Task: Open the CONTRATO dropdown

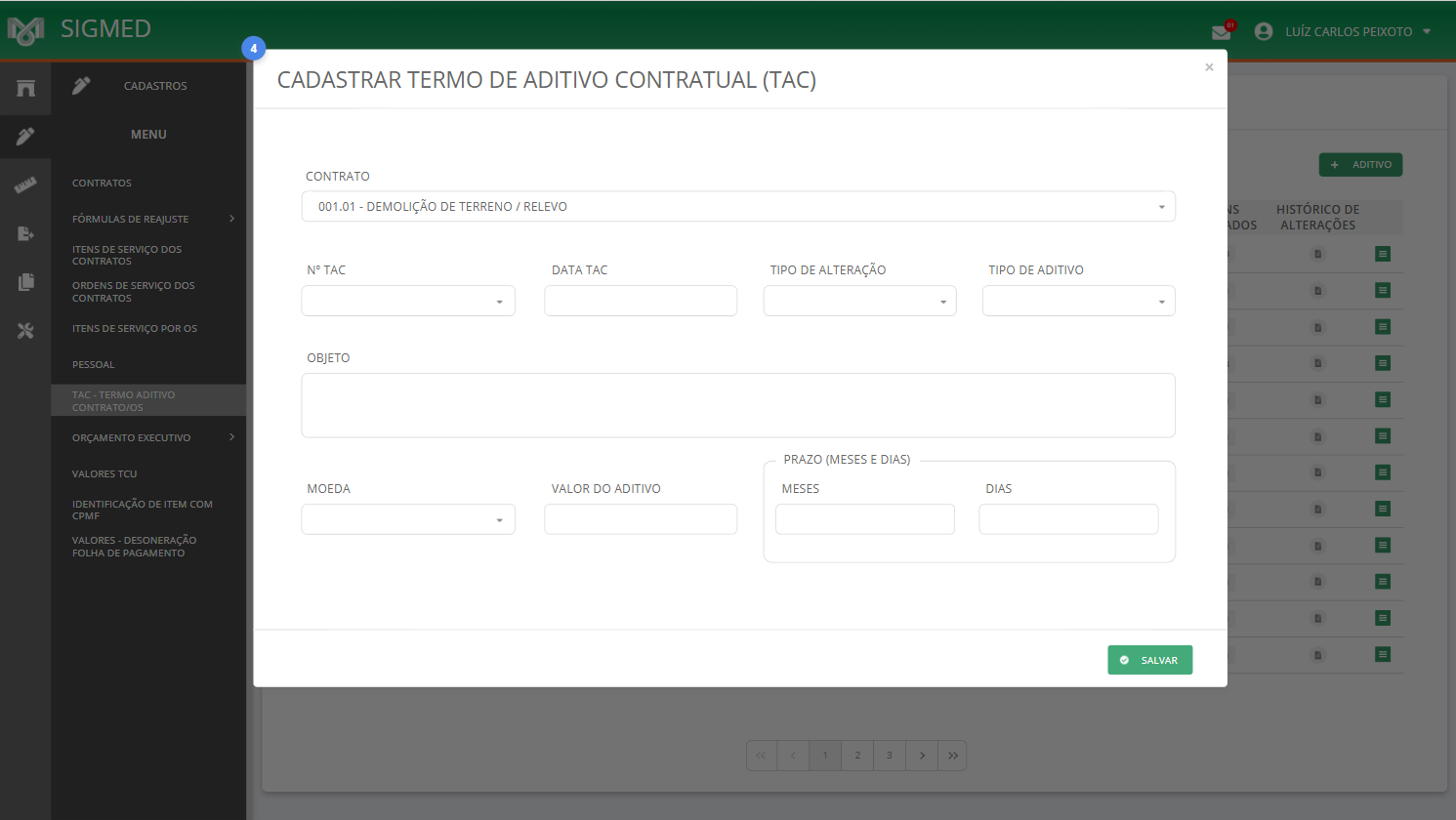Action: point(738,207)
